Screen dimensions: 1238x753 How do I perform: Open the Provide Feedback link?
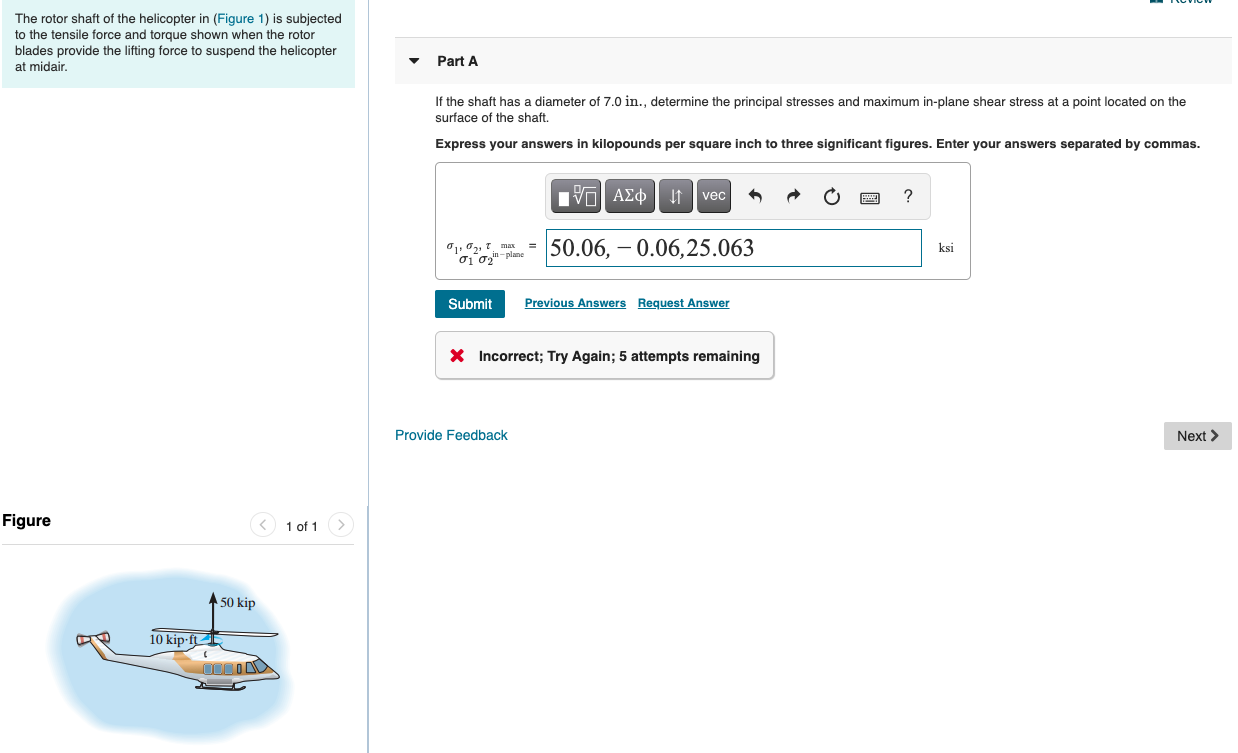pos(451,435)
